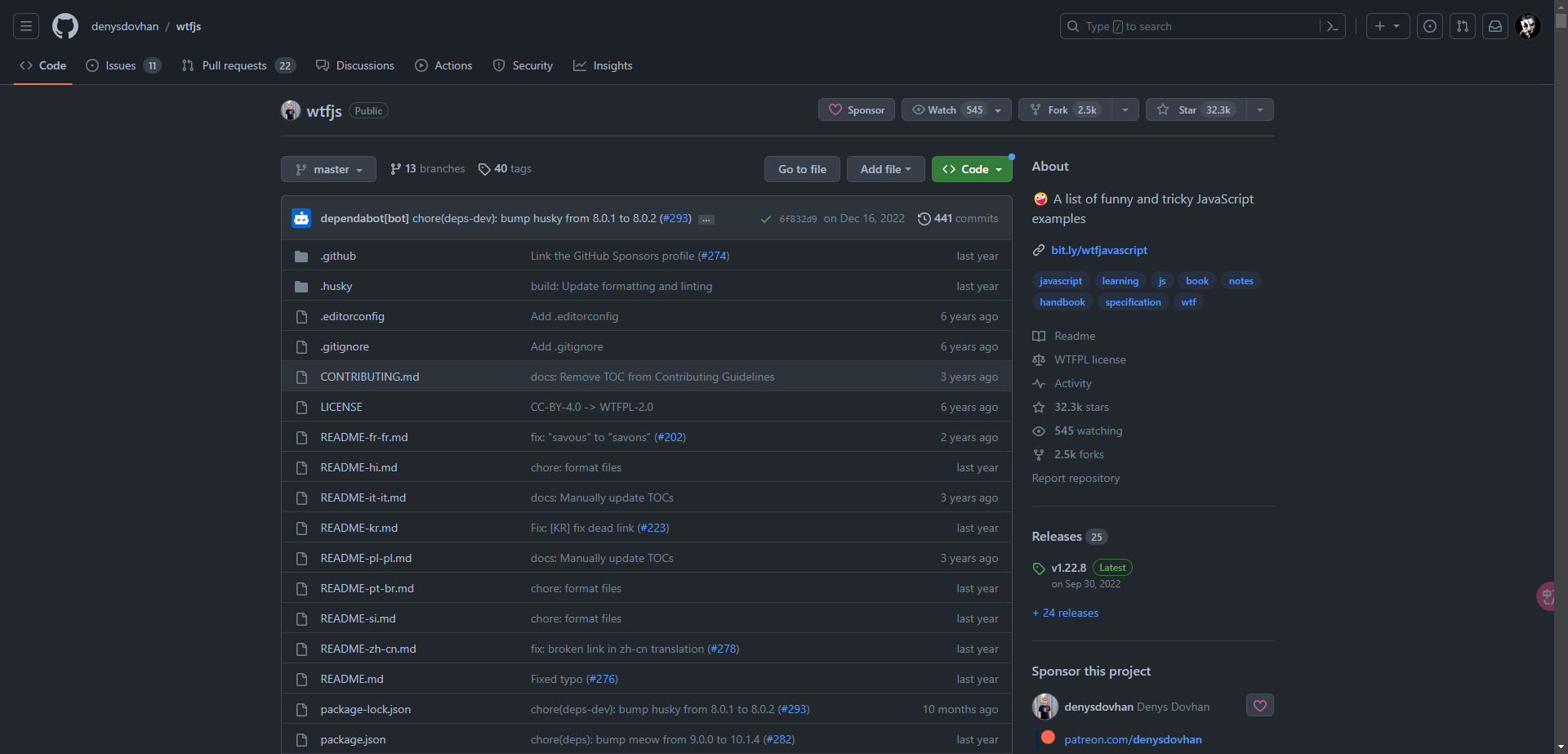Screen dimensions: 1568x754
Task: Open pull request #293 link in commit header
Action: click(675, 218)
